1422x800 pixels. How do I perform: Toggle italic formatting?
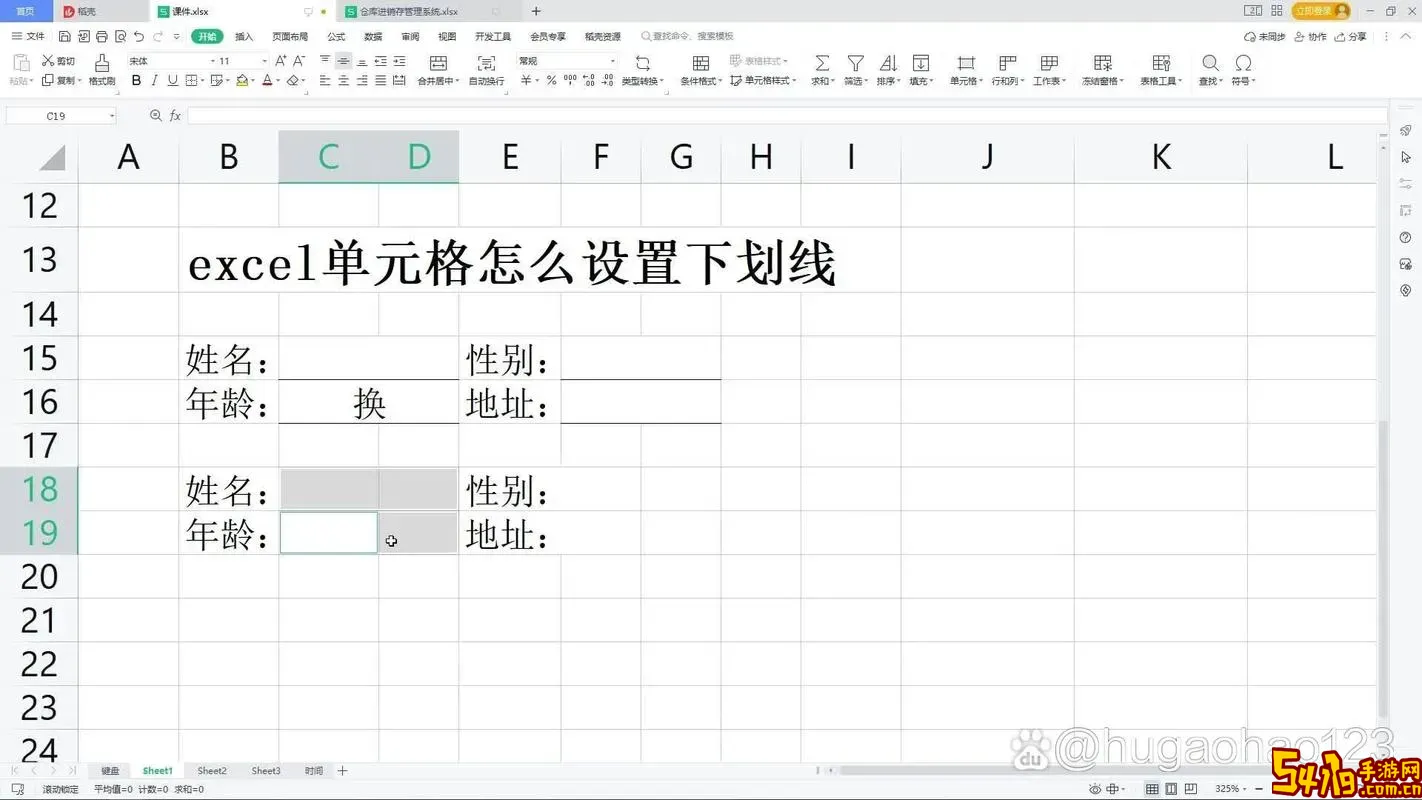click(x=154, y=80)
